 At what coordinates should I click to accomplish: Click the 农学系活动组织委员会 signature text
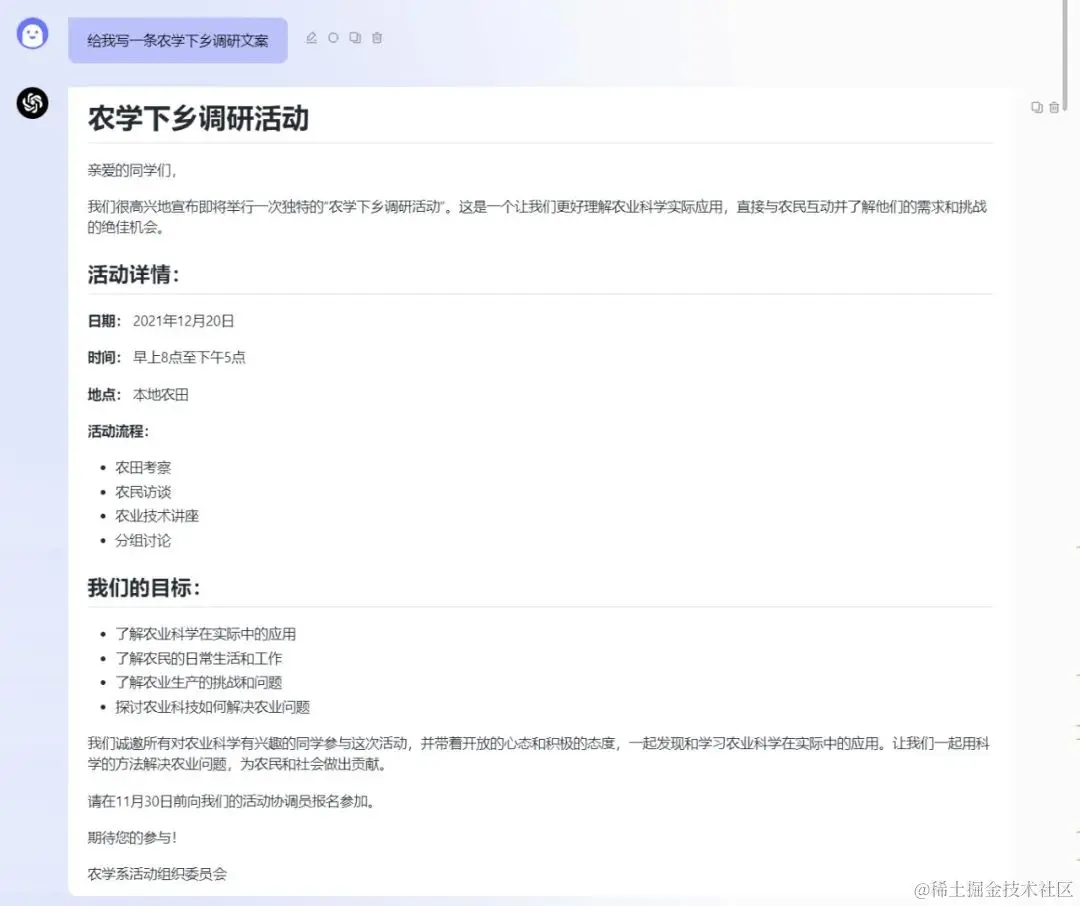coord(156,873)
